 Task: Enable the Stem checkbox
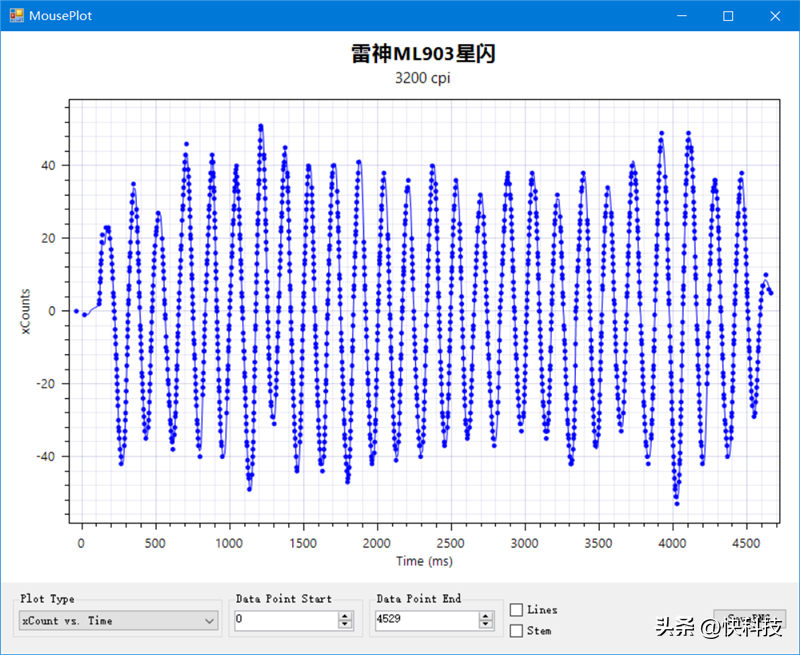(516, 631)
